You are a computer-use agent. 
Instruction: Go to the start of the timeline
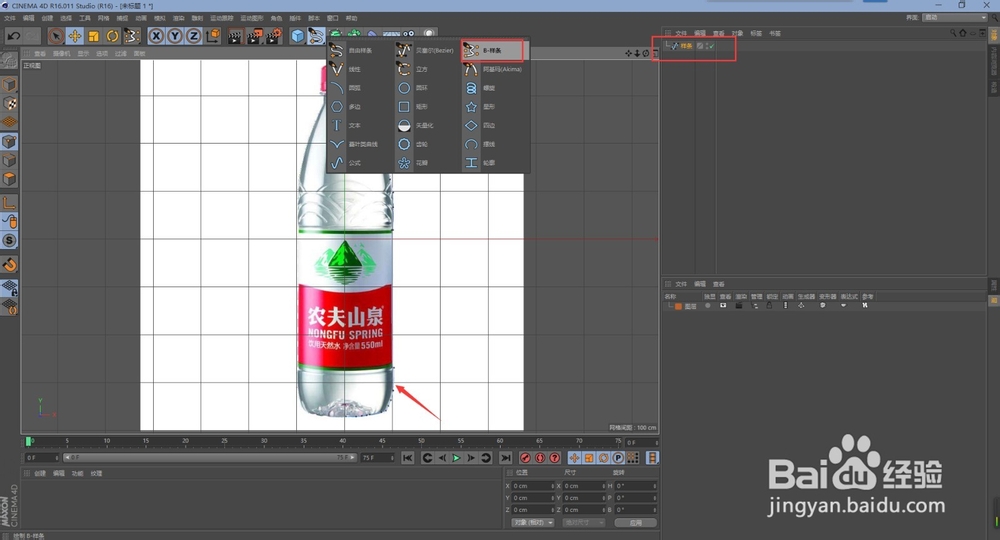pos(408,458)
